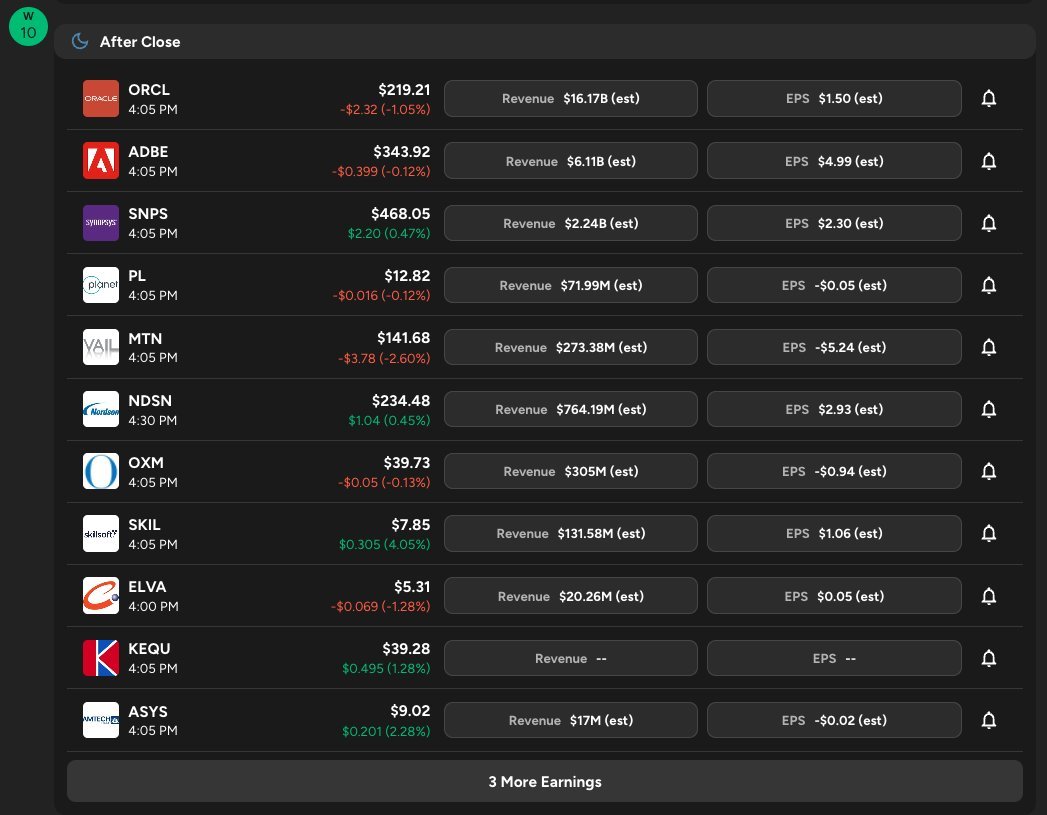Toggle the SNPS notification bell
The width and height of the screenshot is (1047, 815).
989,223
